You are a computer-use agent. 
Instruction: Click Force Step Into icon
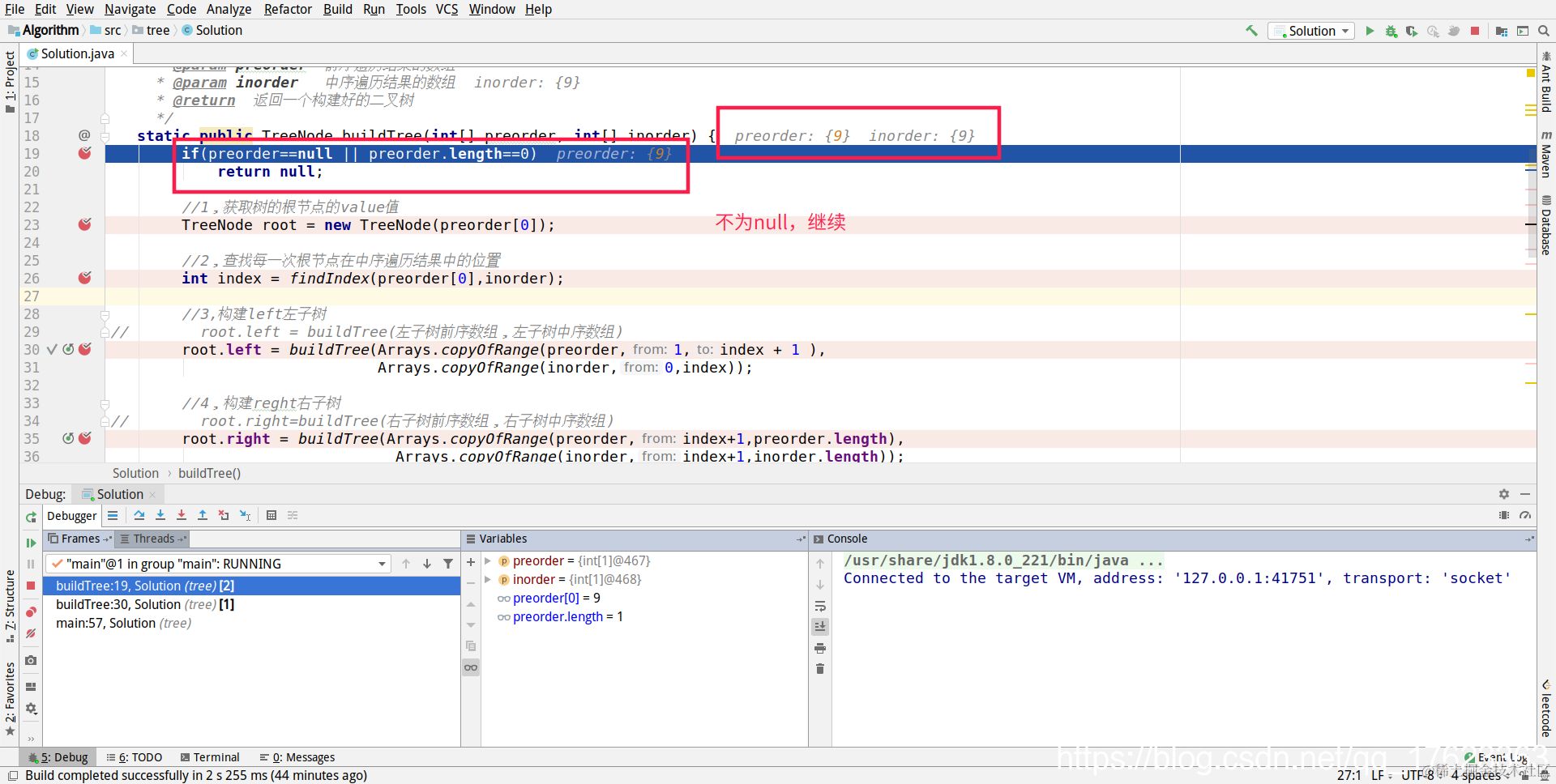coord(182,515)
